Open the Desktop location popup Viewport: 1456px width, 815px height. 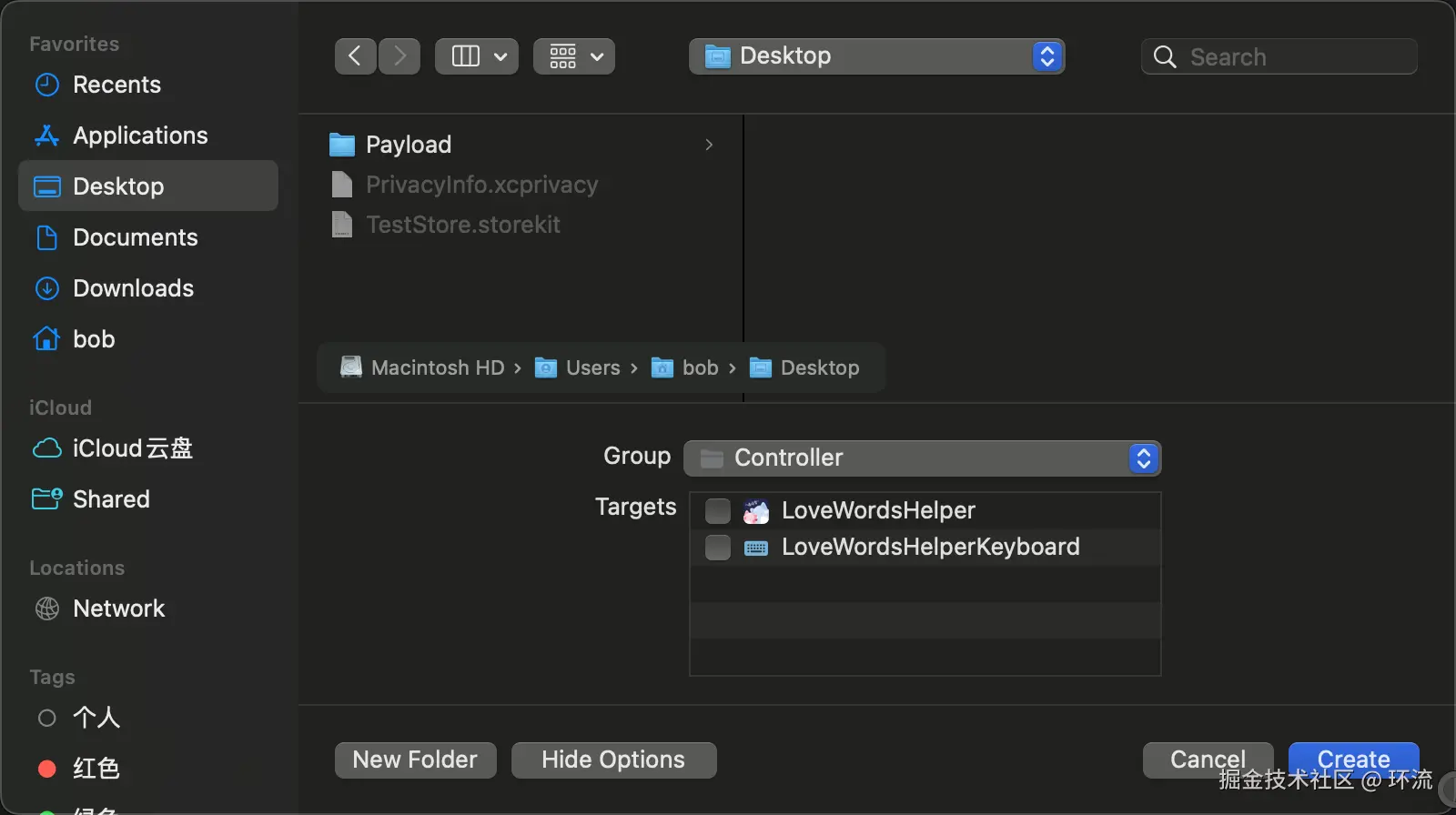(x=876, y=56)
